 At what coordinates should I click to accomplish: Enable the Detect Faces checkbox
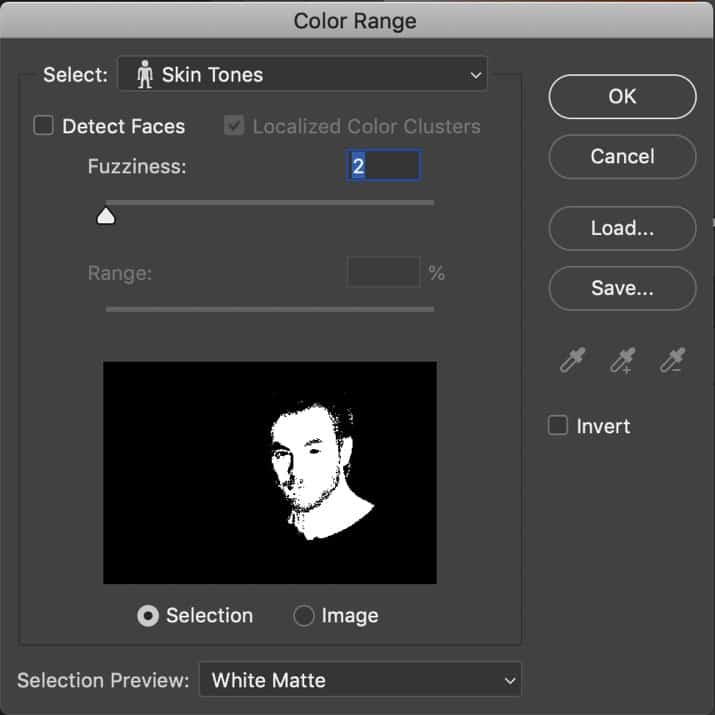44,125
